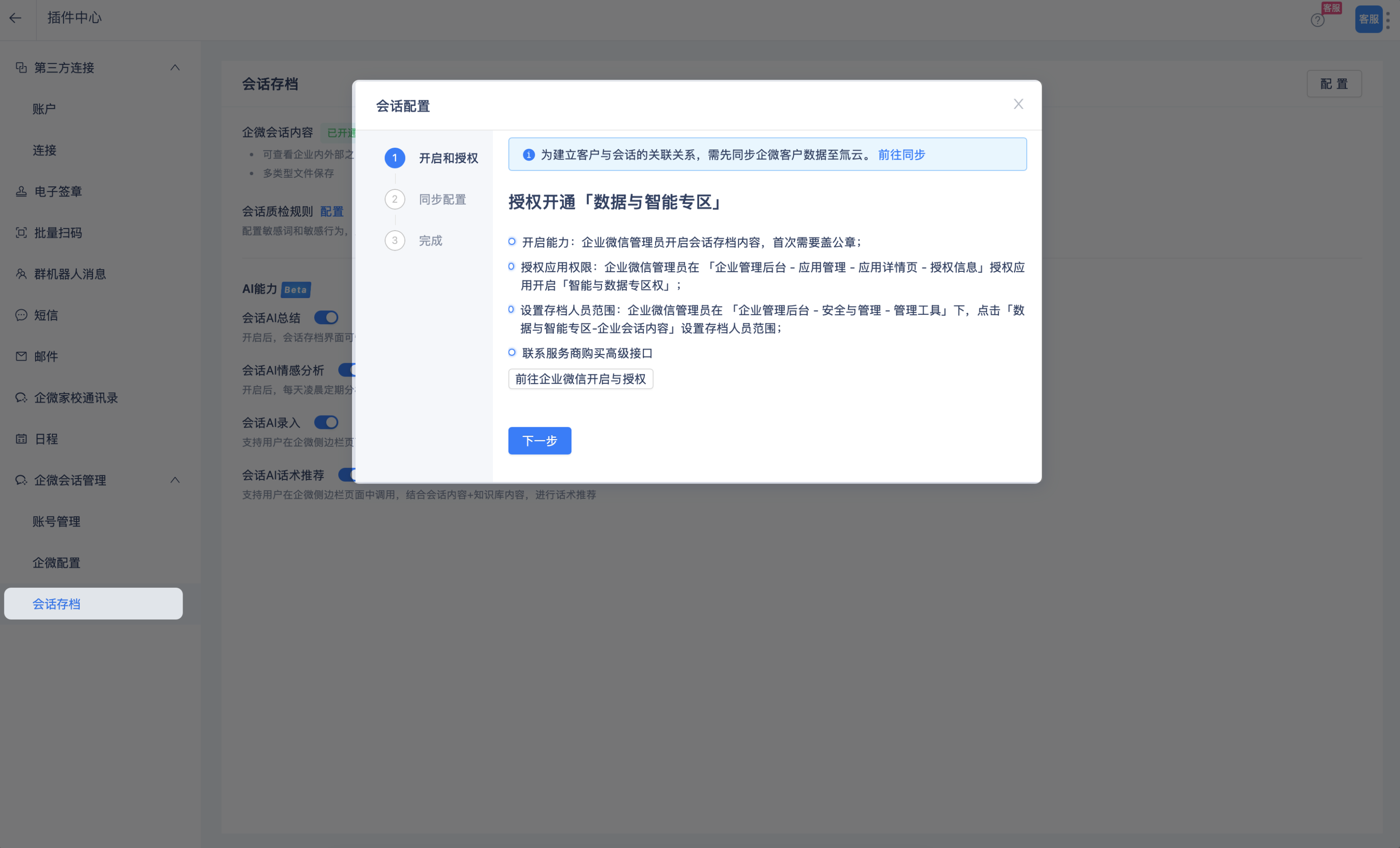Close the 会话配置 dialog
Screen dimensions: 1400x848
1018,104
